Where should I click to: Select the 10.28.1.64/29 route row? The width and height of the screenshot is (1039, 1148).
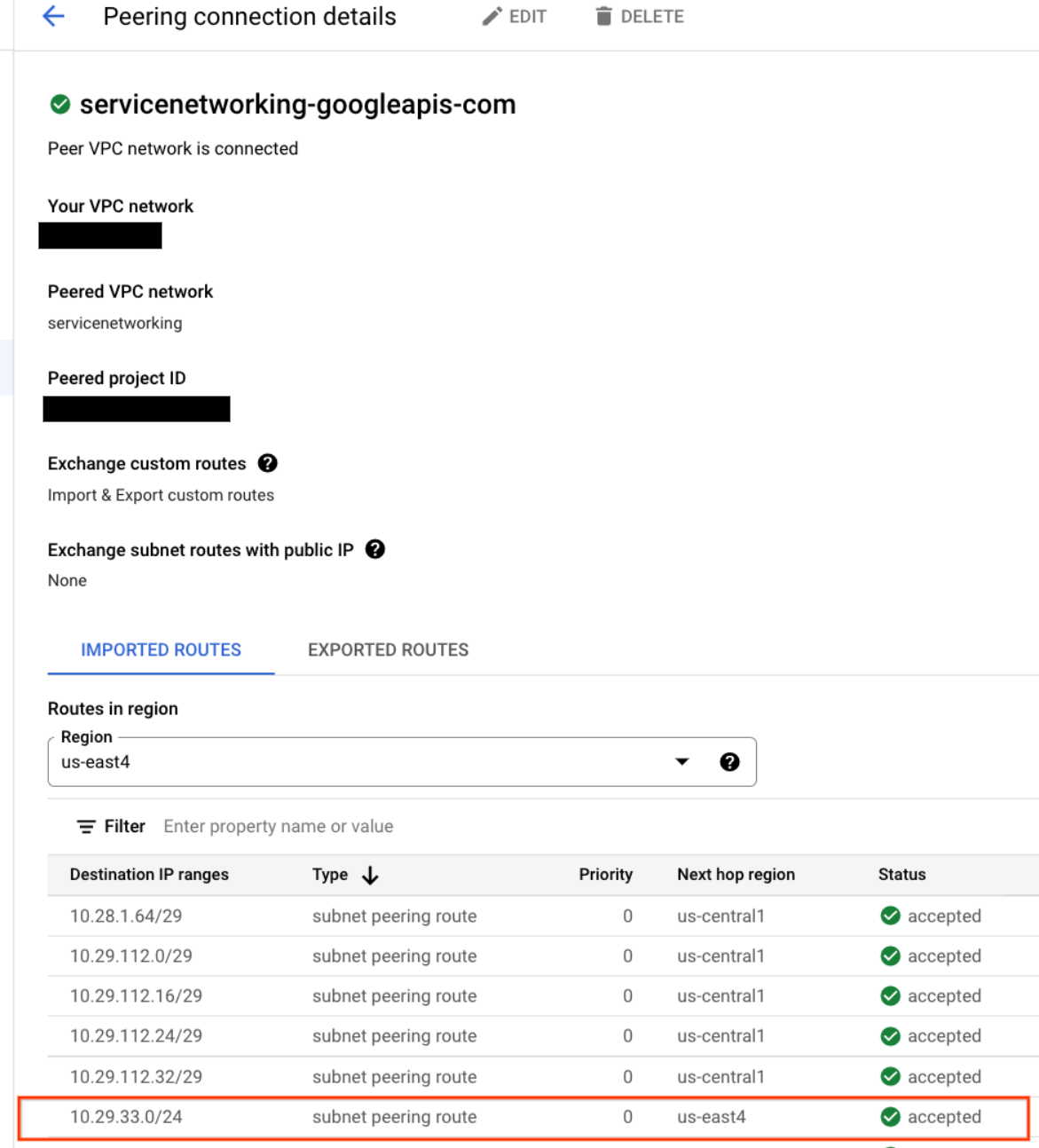[x=126, y=916]
